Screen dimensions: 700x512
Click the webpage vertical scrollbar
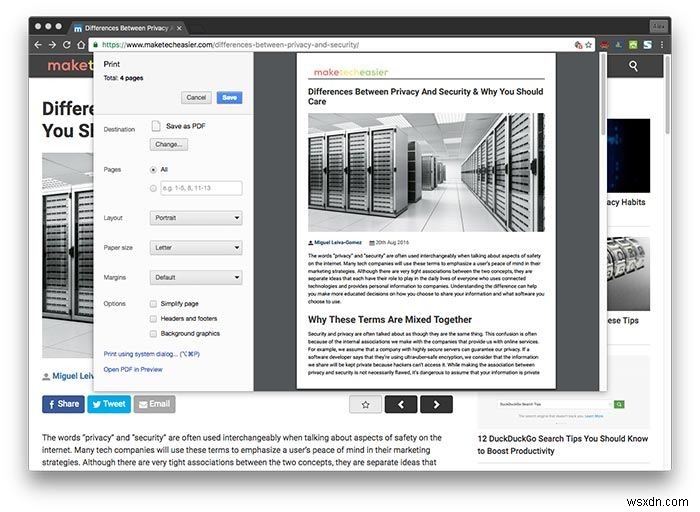pyautogui.click(x=667, y=94)
